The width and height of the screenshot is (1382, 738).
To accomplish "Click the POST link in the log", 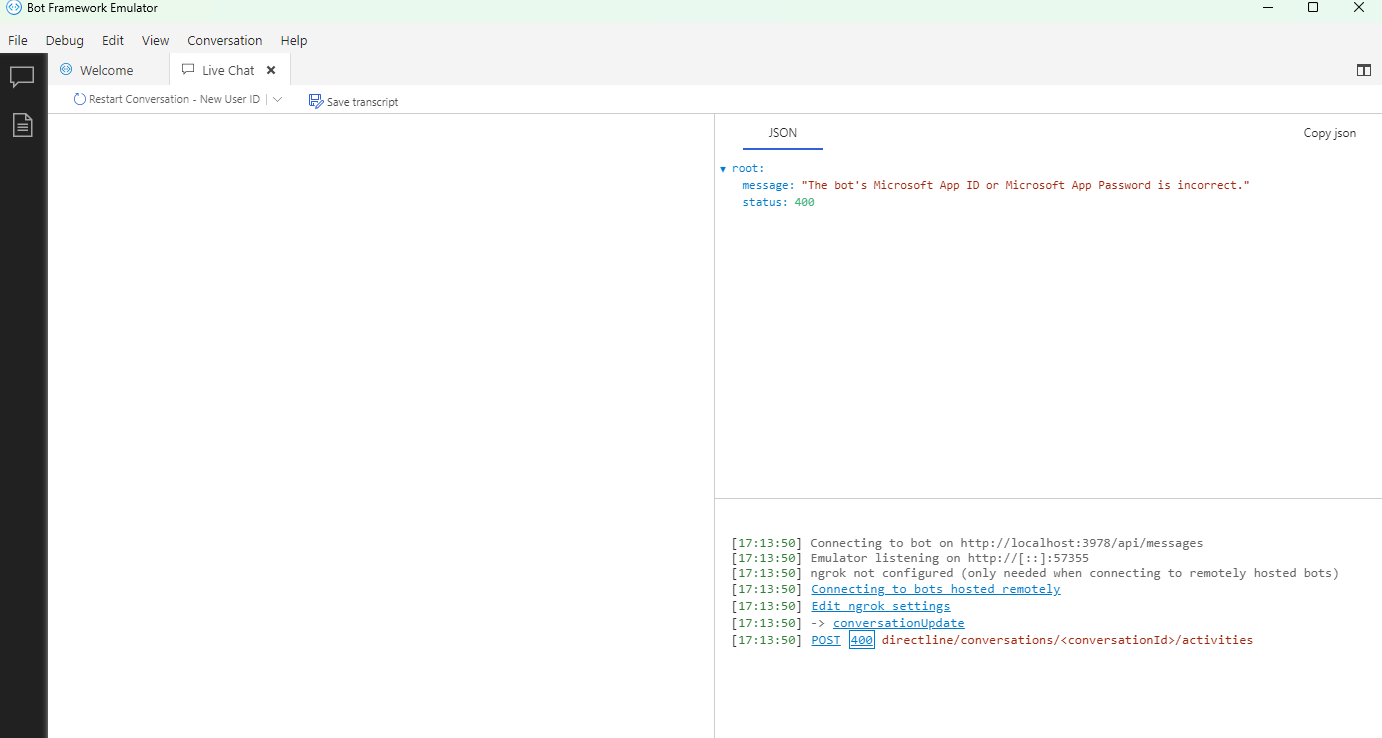I will click(x=826, y=640).
